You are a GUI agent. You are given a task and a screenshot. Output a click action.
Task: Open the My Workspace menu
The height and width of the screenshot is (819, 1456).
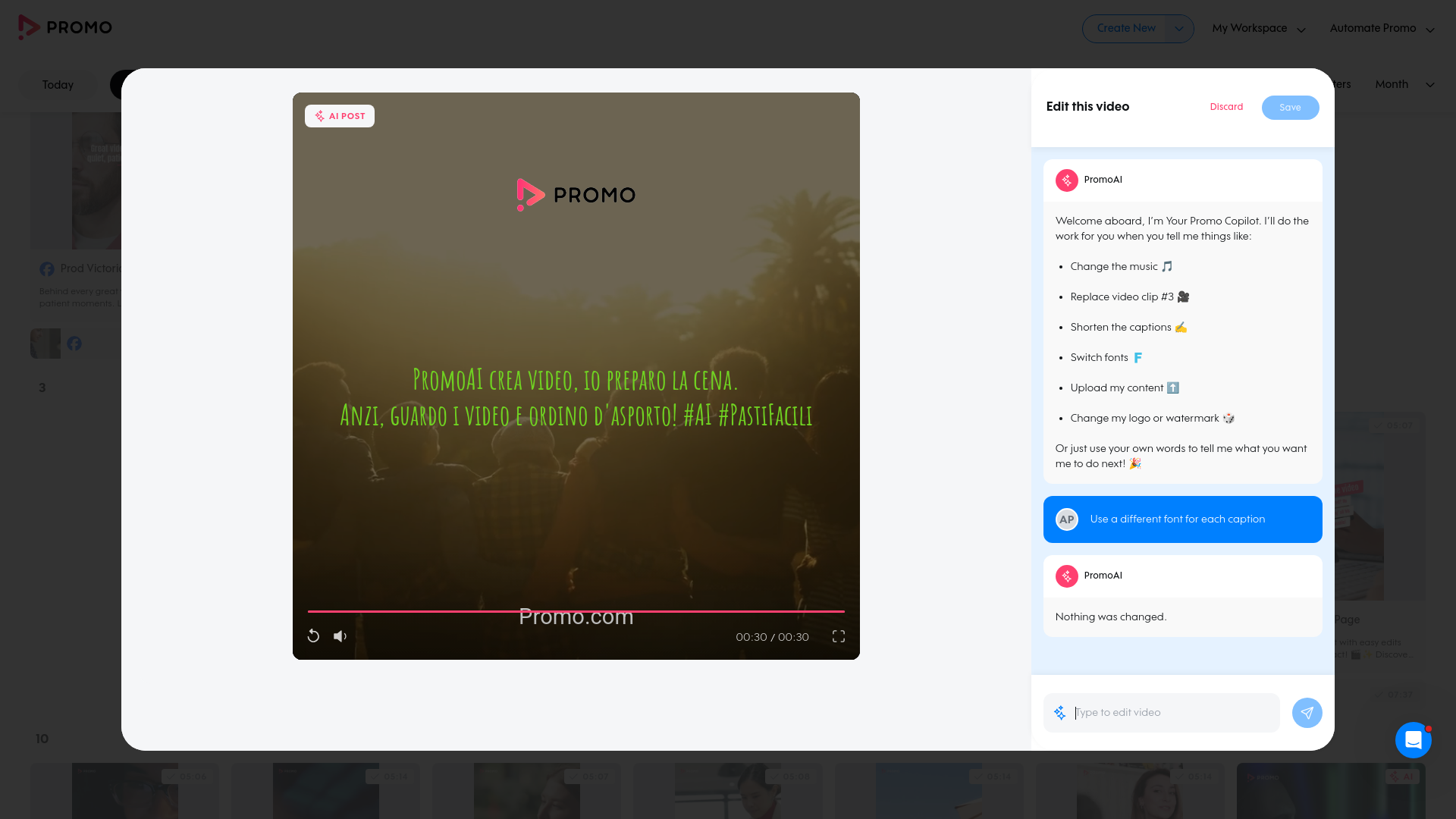[x=1259, y=29]
